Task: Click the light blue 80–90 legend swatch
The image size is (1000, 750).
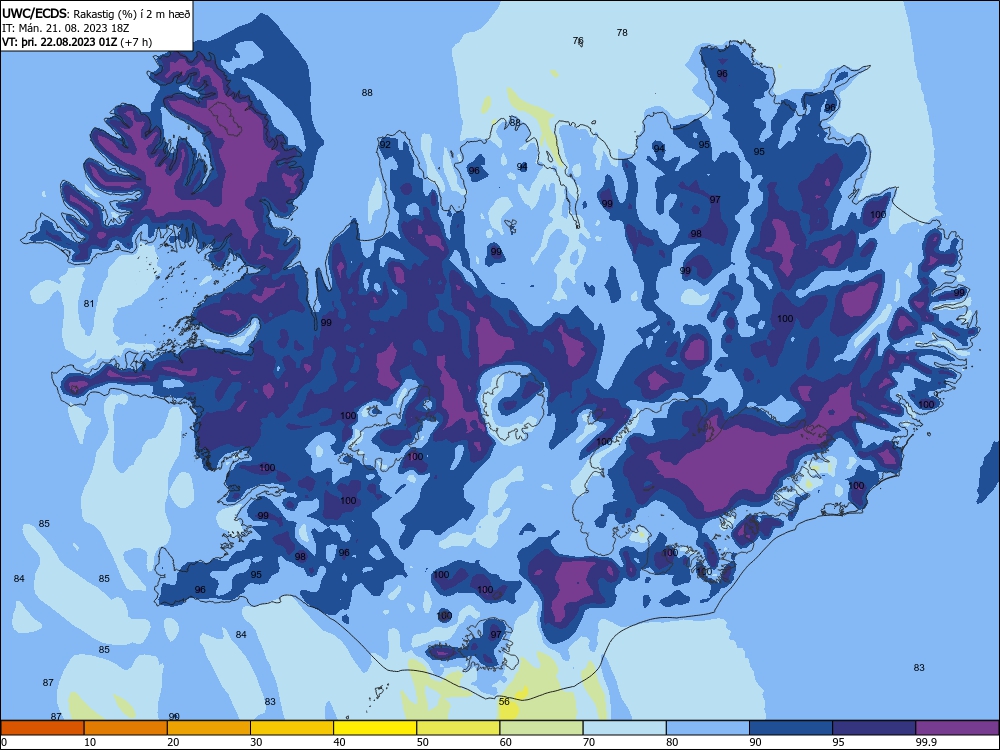Action: click(x=708, y=728)
